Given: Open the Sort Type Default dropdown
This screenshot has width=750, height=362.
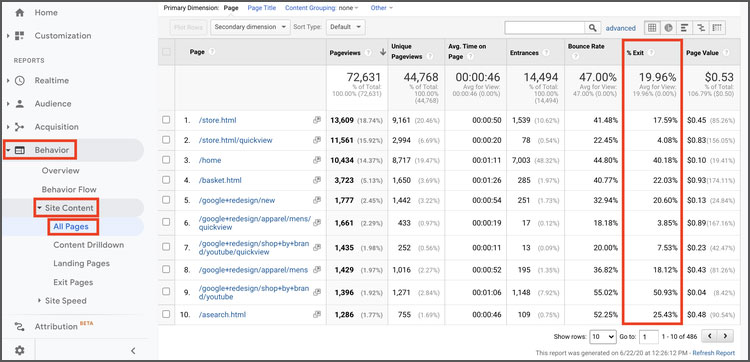Looking at the screenshot, I should pos(346,27).
